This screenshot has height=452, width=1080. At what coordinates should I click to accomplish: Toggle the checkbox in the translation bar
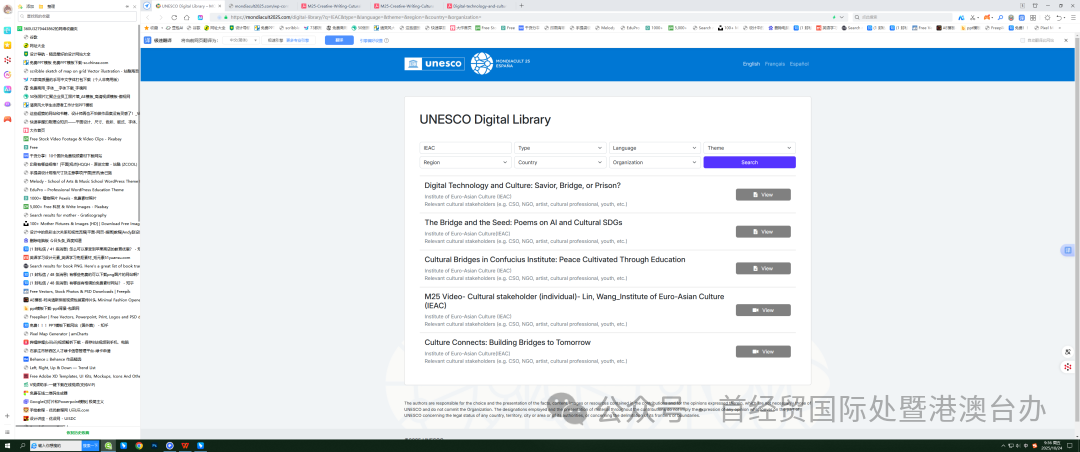click(1022, 40)
